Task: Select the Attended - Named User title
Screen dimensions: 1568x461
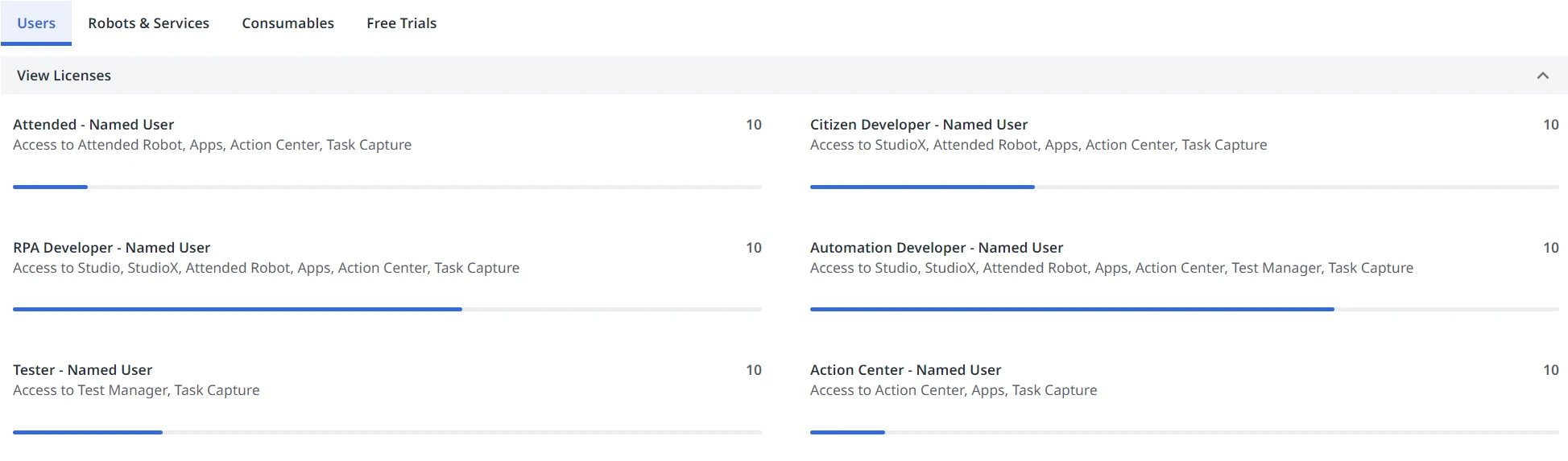Action: coord(93,125)
